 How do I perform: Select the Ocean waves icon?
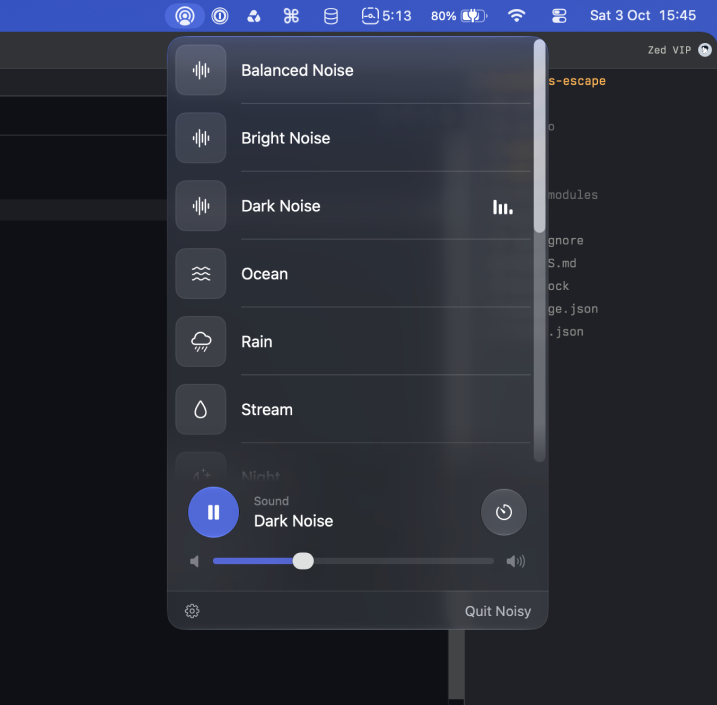tap(201, 273)
